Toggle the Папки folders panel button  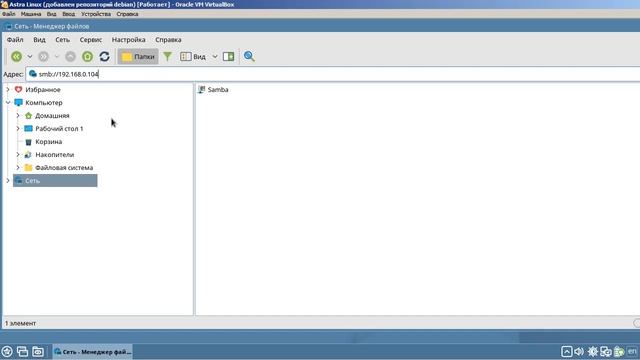[x=138, y=57]
